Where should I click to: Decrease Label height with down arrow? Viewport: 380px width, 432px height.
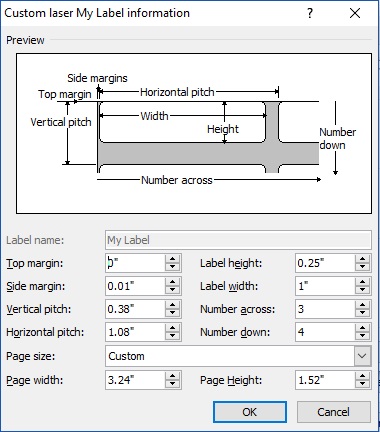(362, 267)
